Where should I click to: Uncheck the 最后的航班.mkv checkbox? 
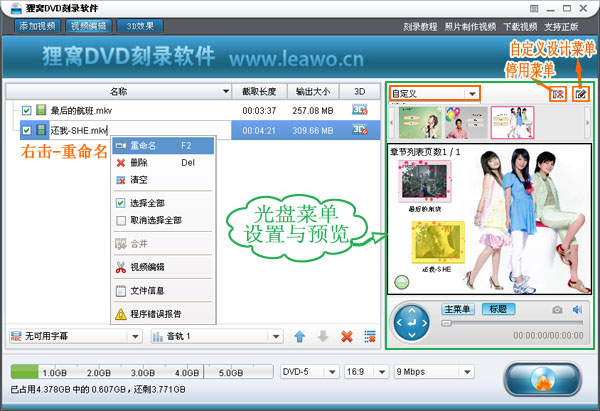26,111
